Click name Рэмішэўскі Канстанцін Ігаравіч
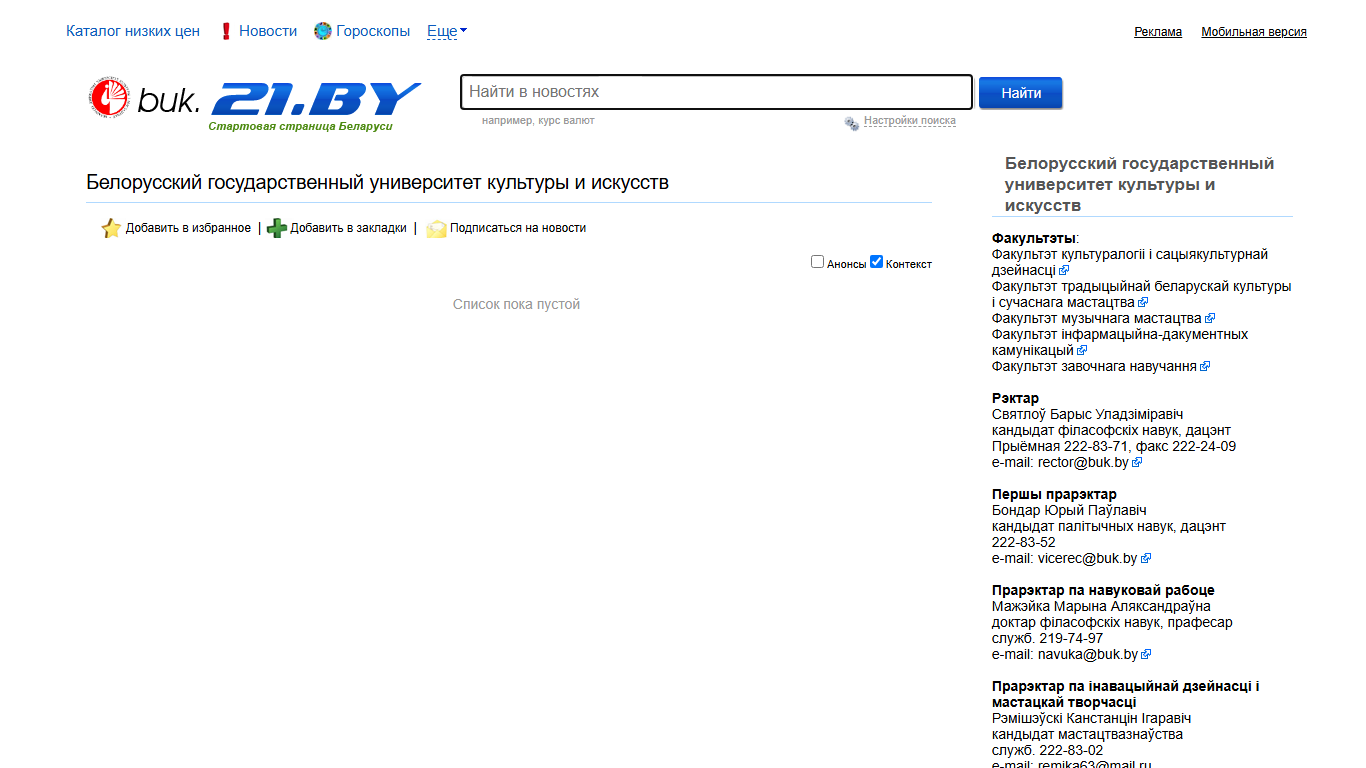1366x768 pixels. pos(1091,718)
